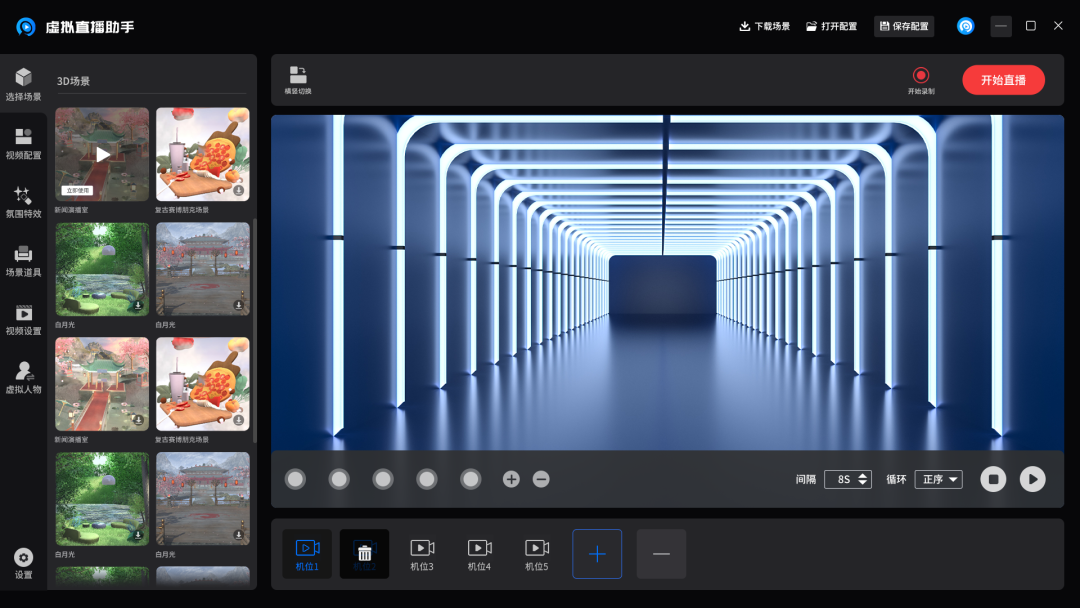Select the topmost 复古赛博朋克场景 pizza thumbnail
Screen dimensions: 1080x608
click(x=202, y=154)
